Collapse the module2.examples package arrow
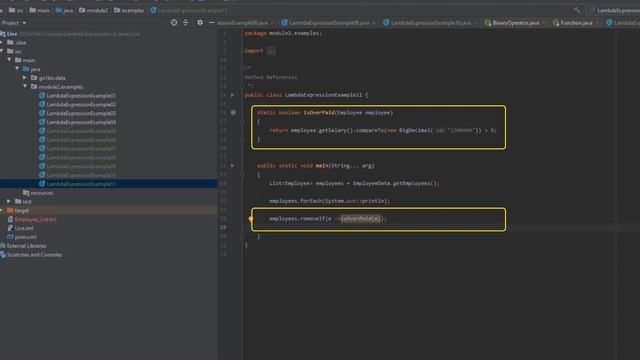The width and height of the screenshot is (640, 360). pyautogui.click(x=25, y=86)
